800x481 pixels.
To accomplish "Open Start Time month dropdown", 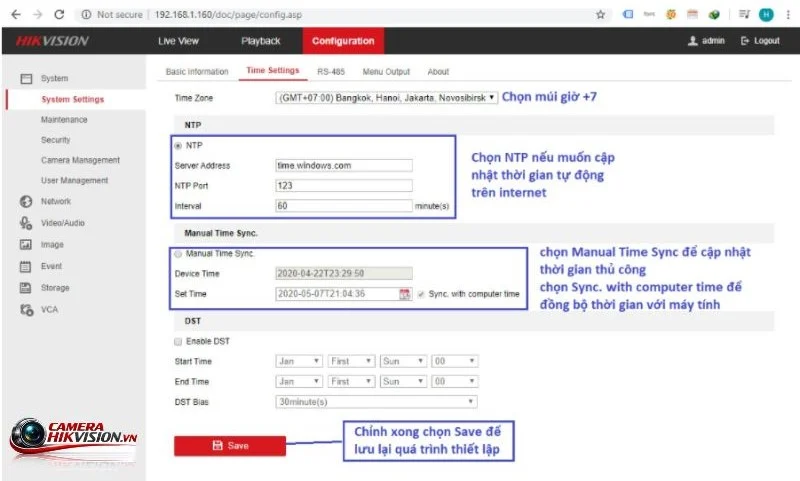I will pyautogui.click(x=299, y=361).
